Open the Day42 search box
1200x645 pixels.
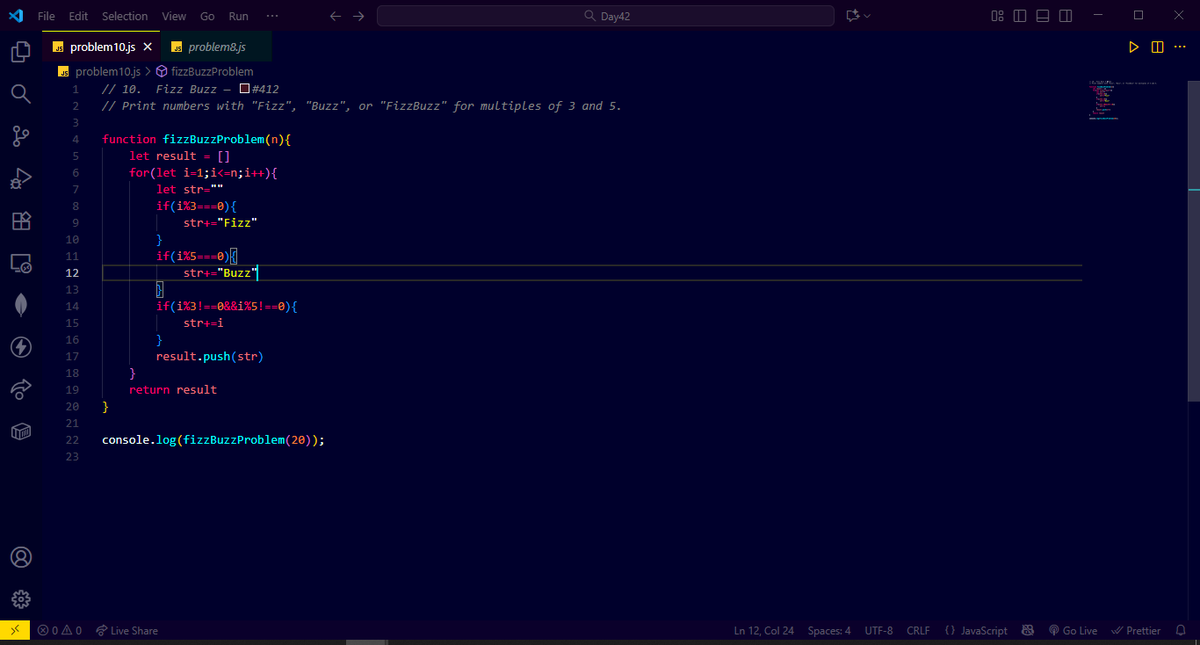(605, 16)
